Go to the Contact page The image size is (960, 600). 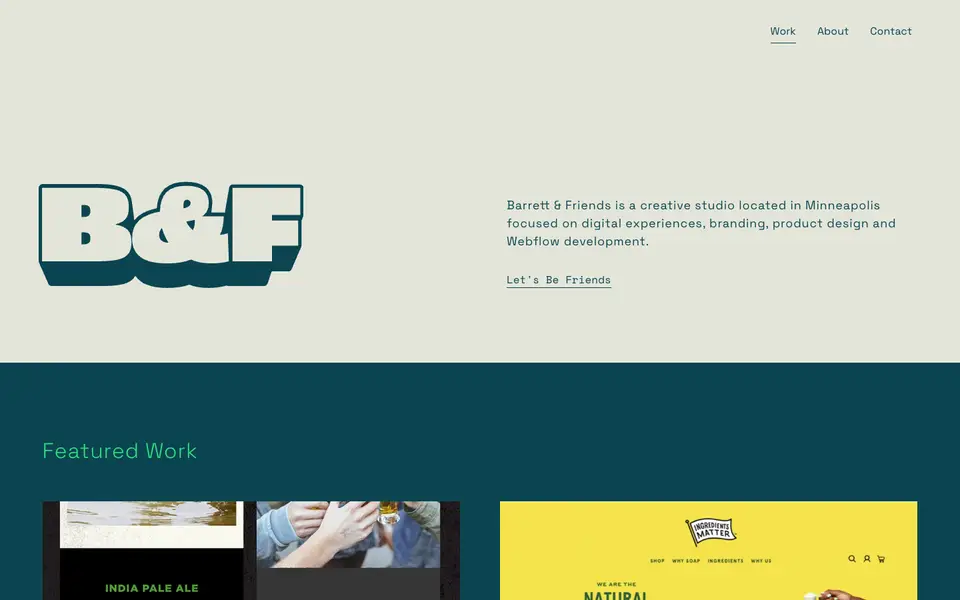(x=890, y=31)
